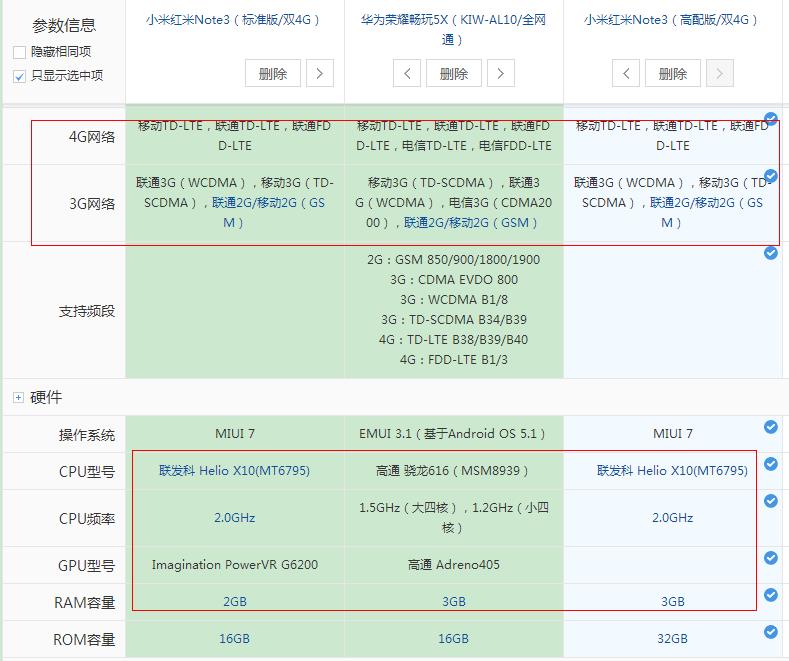Select the 高通 骁龙616（MSM8939） cell
Viewport: 789px width, 661px height.
click(x=452, y=471)
